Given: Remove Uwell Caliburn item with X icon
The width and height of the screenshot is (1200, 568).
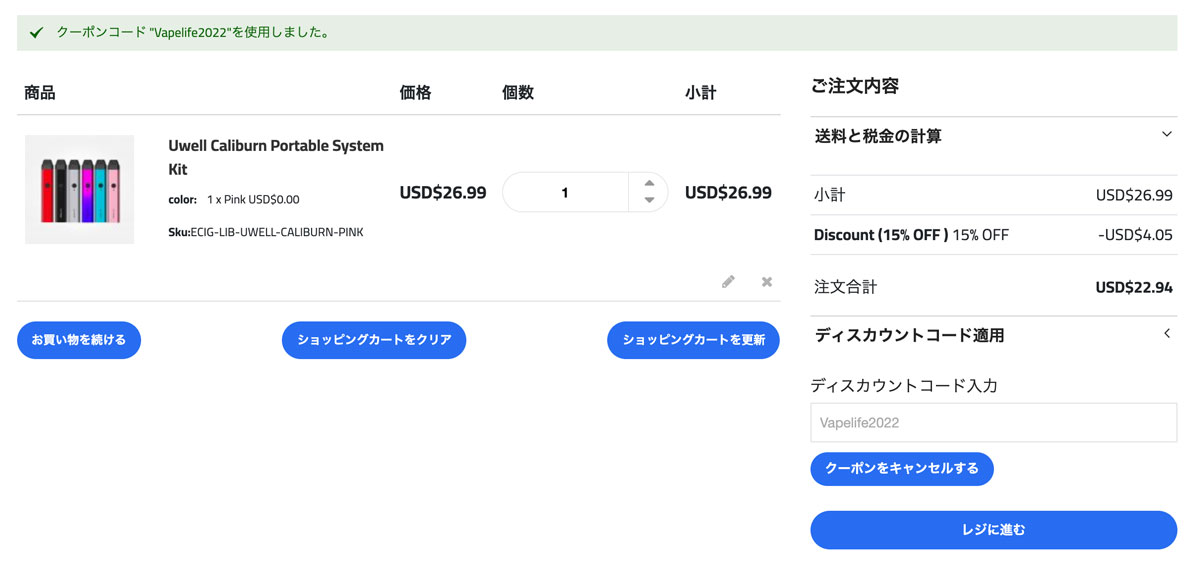Looking at the screenshot, I should coord(767,282).
